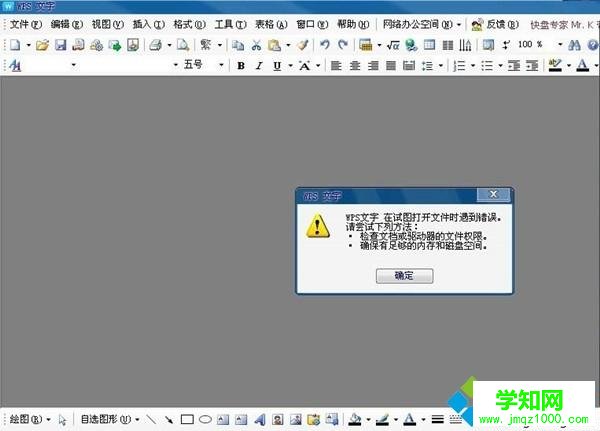Insert hyperlink with globe icon
This screenshot has height=431, width=600.
[x=411, y=45]
